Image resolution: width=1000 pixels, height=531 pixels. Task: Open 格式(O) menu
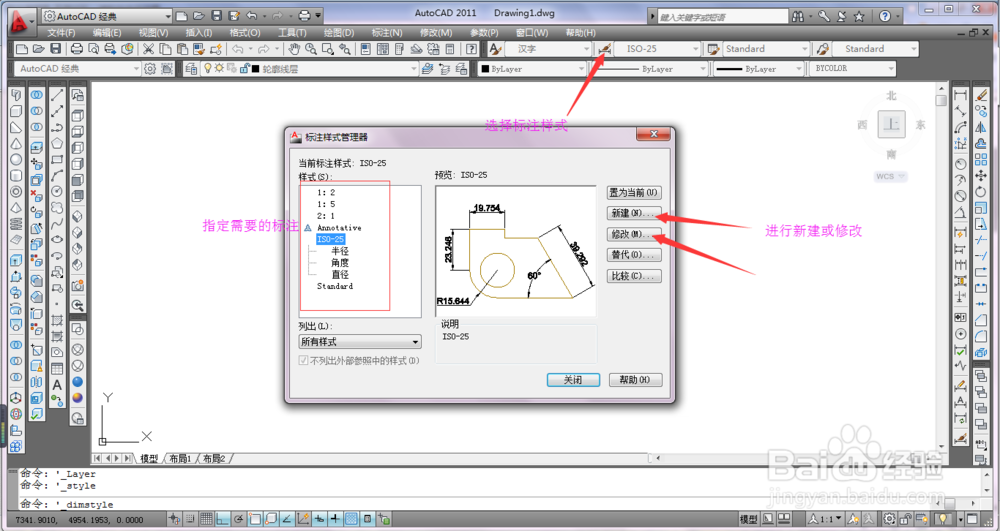point(245,33)
